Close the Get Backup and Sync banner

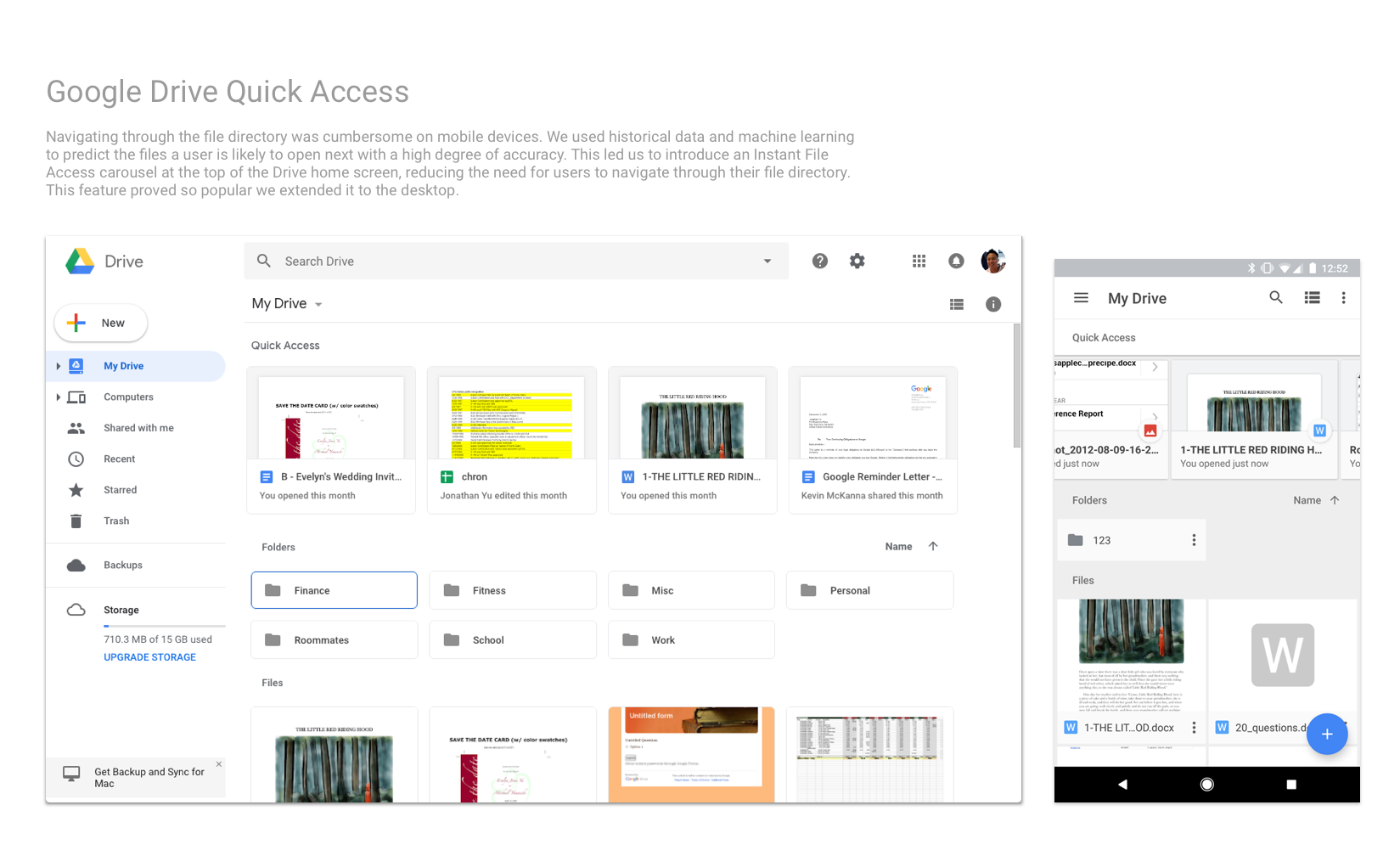(x=219, y=764)
